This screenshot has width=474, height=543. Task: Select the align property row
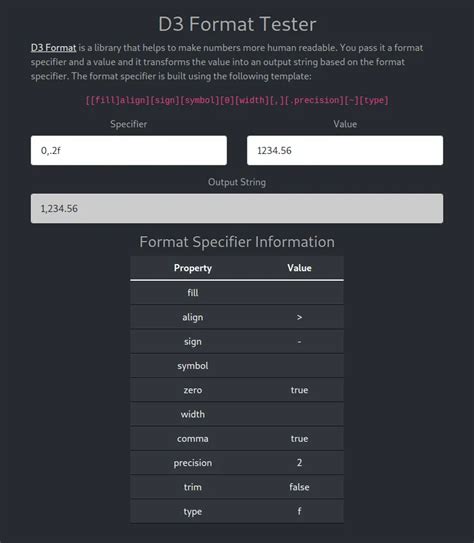click(x=237, y=317)
